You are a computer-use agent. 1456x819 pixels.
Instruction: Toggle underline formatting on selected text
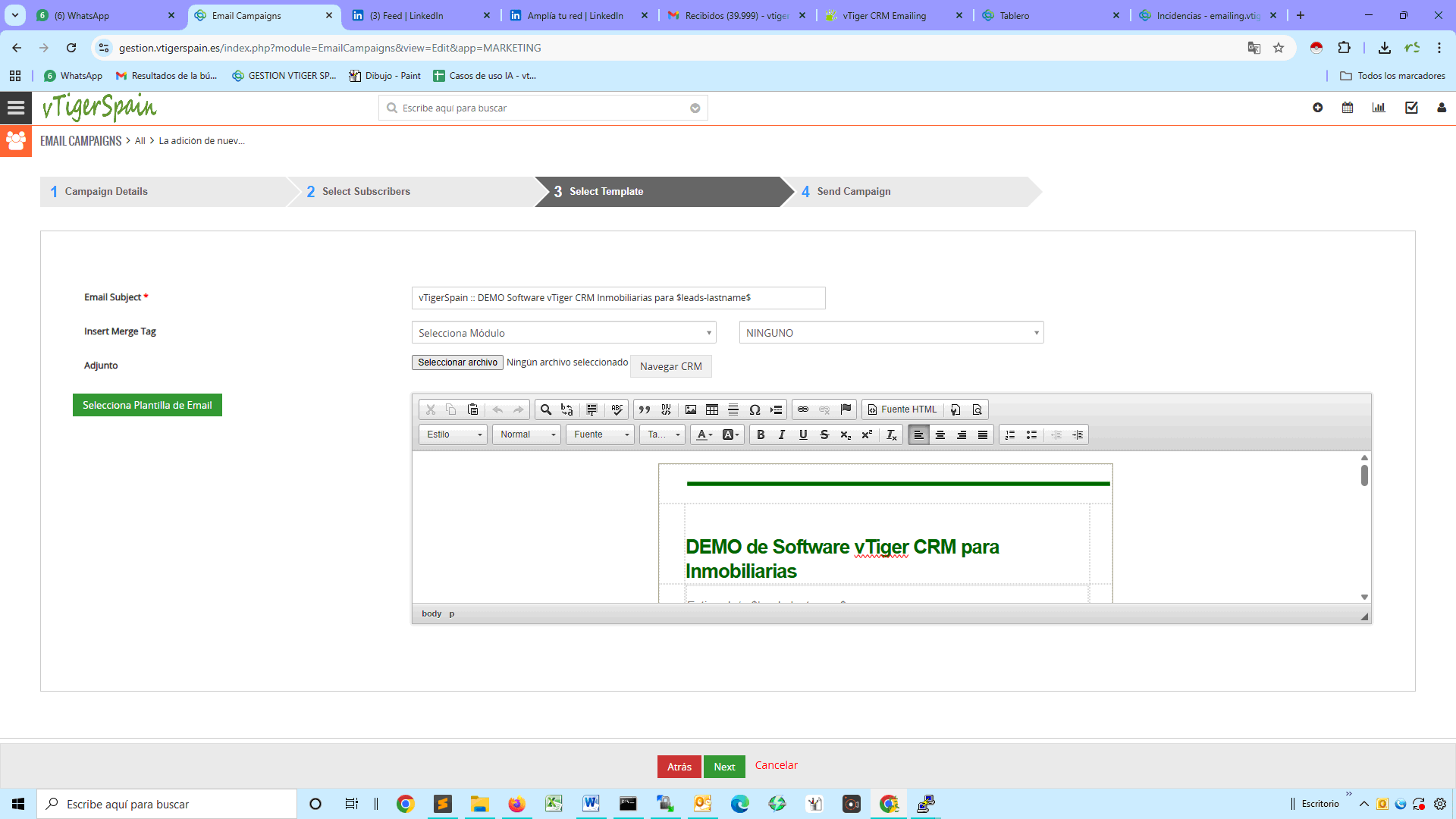[x=803, y=435]
